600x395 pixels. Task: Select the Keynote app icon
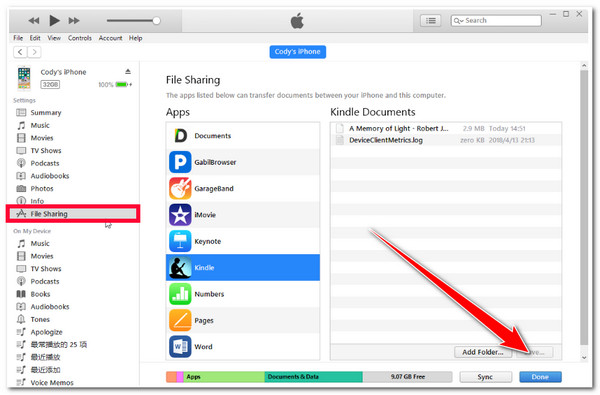click(180, 241)
